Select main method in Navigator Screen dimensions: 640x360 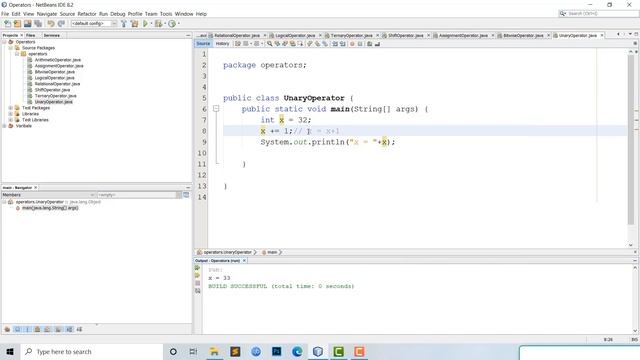(50, 208)
